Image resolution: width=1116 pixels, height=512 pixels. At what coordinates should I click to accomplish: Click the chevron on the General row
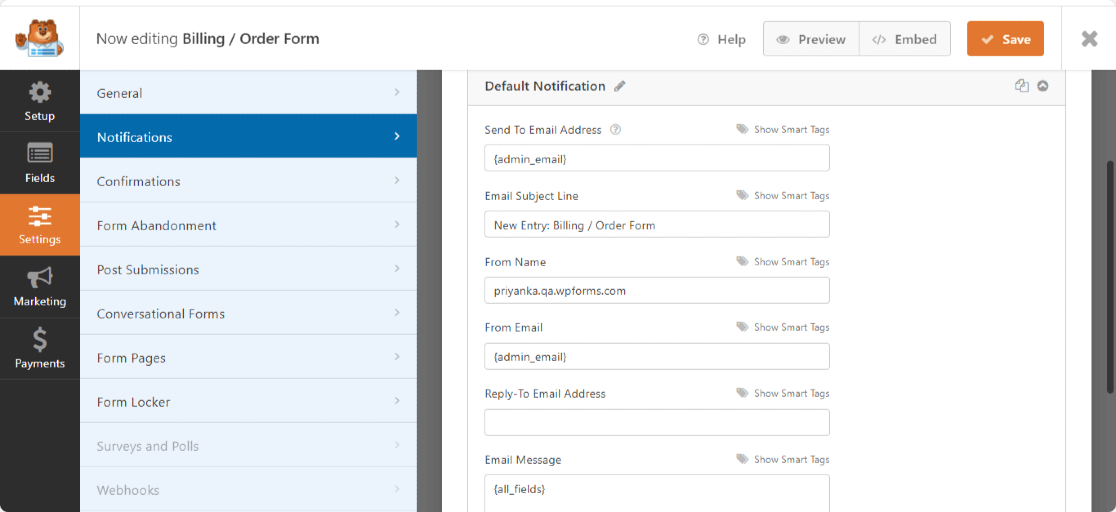[397, 93]
